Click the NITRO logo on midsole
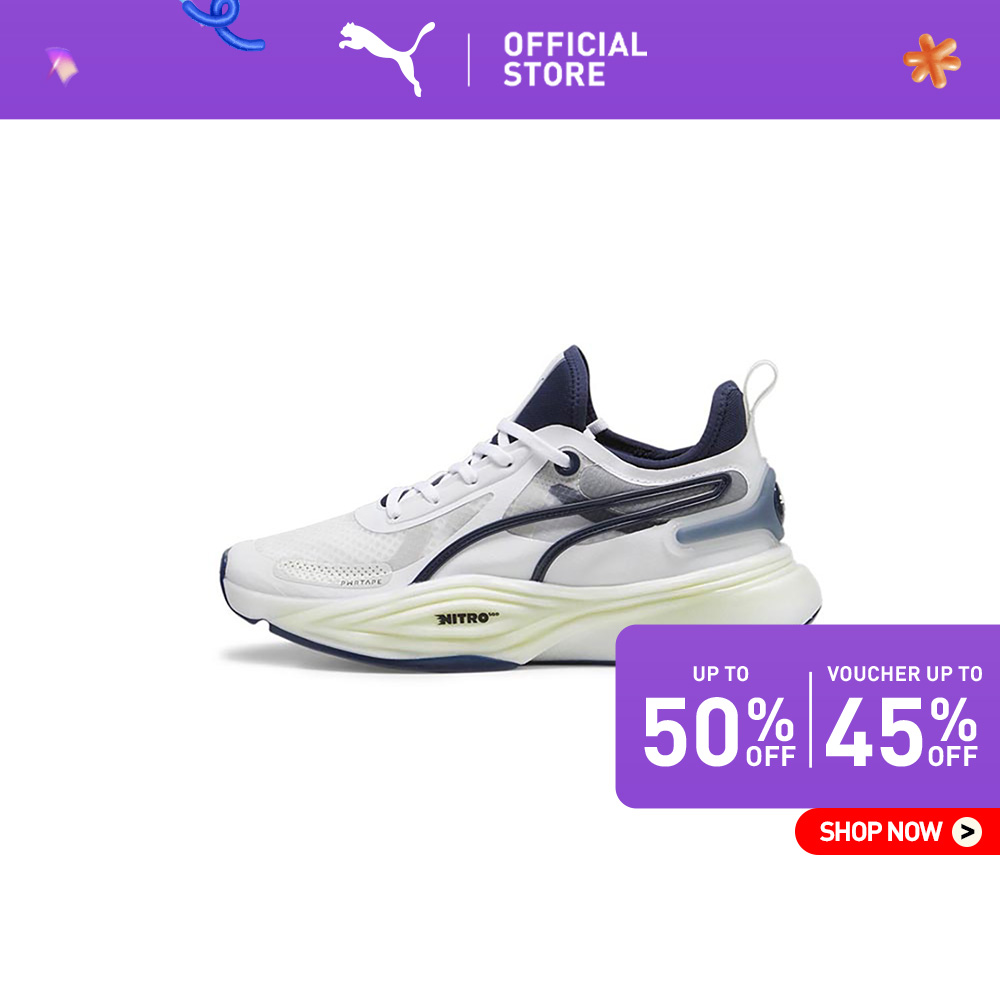This screenshot has width=1000, height=1000. point(466,618)
